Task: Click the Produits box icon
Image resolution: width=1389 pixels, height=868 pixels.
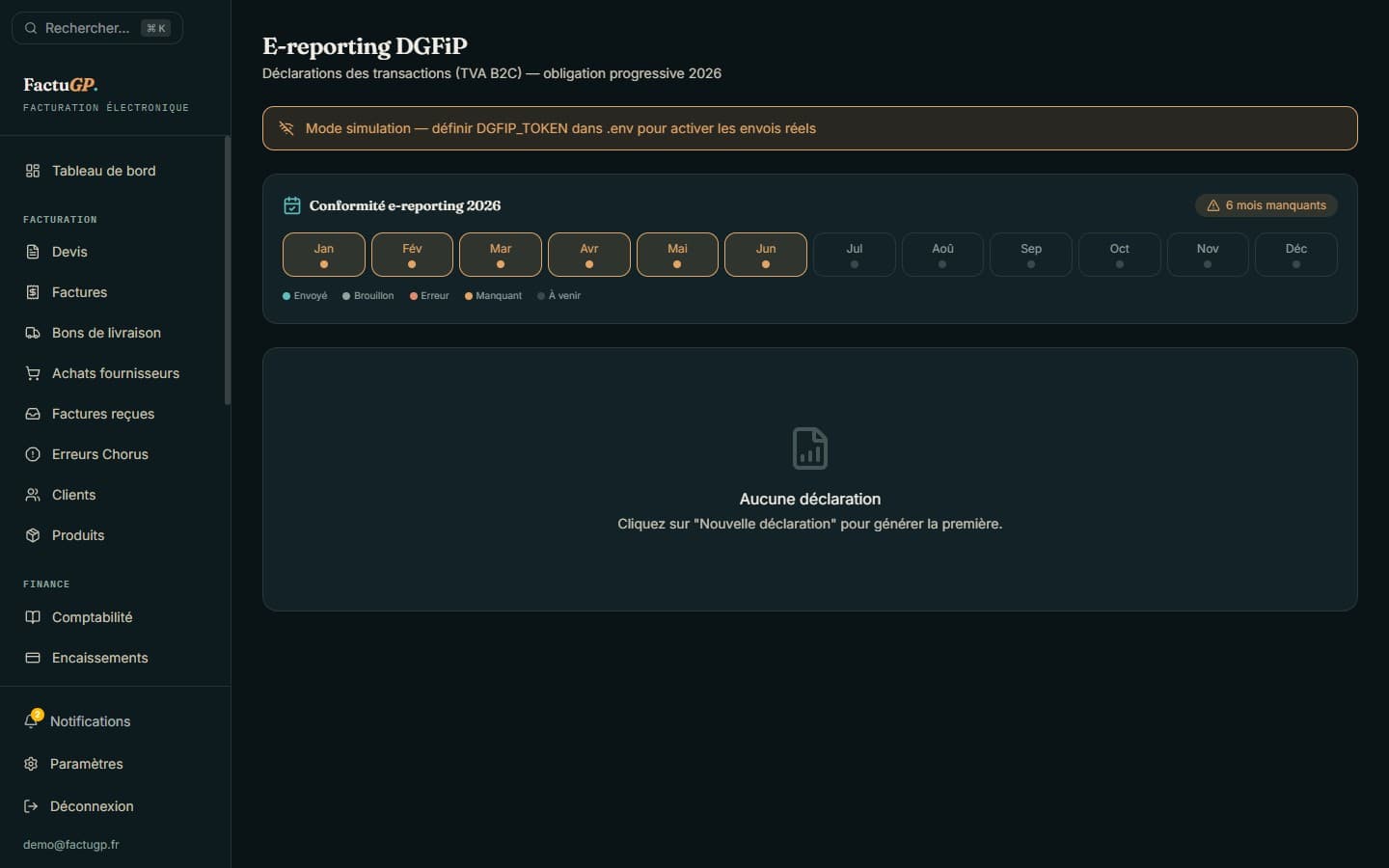Action: click(33, 535)
